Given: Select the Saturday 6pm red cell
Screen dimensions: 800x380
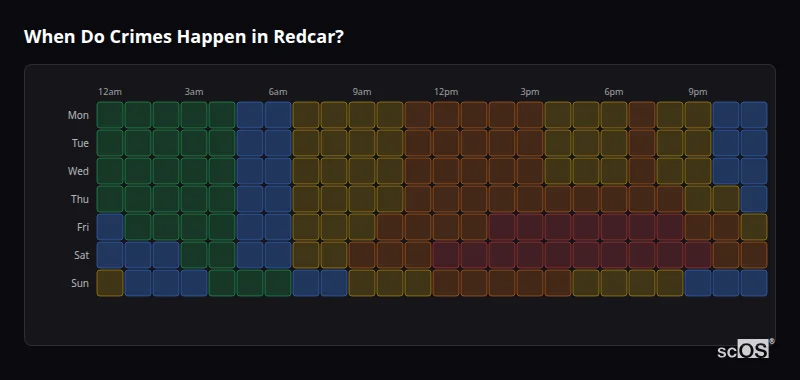Looking at the screenshot, I should (614, 255).
